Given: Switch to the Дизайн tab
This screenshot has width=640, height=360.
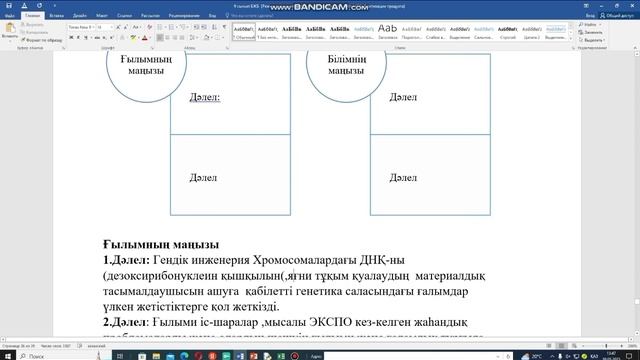Looking at the screenshot, I should tap(80, 16).
